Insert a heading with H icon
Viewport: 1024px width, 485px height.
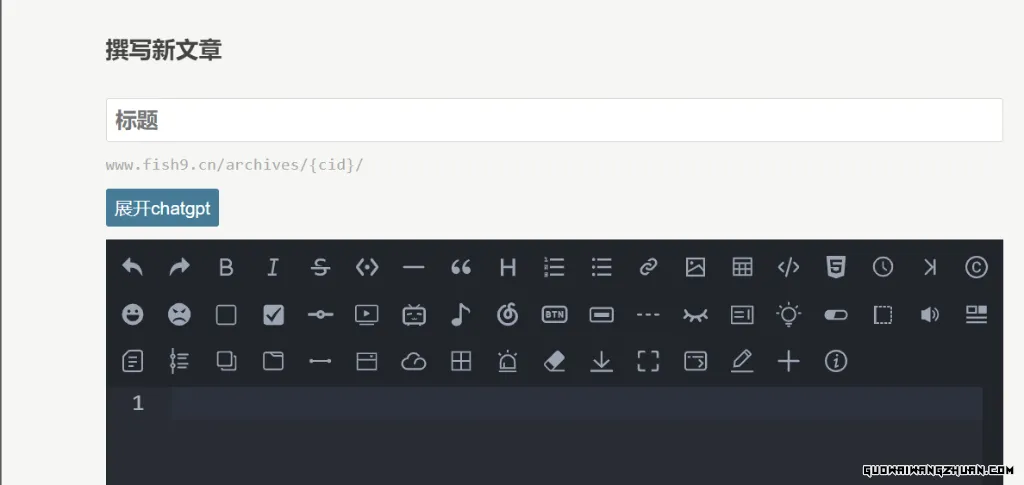point(507,267)
